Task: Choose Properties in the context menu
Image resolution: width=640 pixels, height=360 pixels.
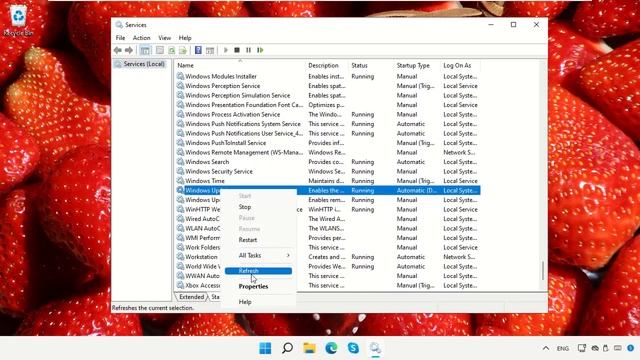Action: coord(253,287)
